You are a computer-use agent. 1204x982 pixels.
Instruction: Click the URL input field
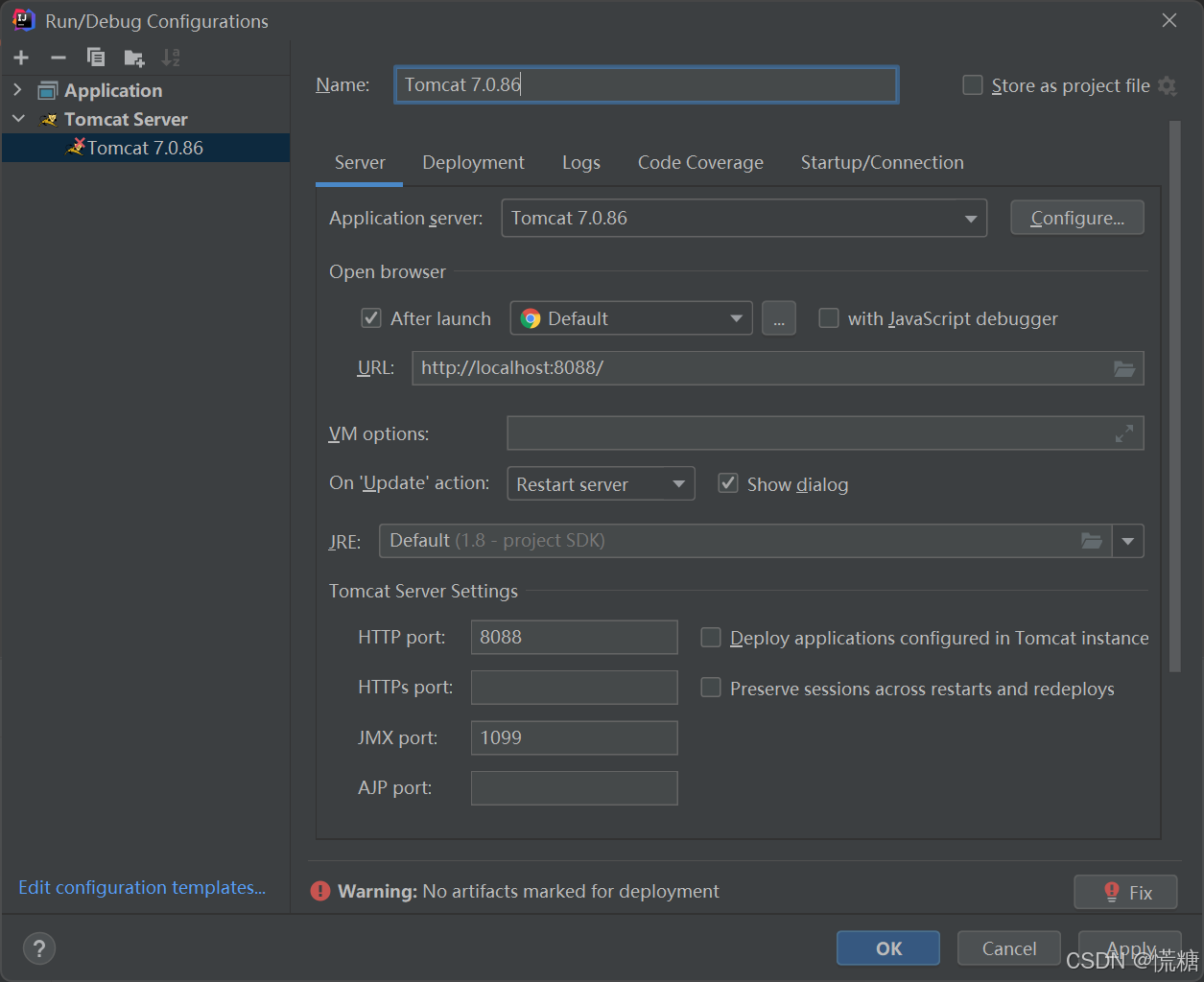click(x=778, y=368)
